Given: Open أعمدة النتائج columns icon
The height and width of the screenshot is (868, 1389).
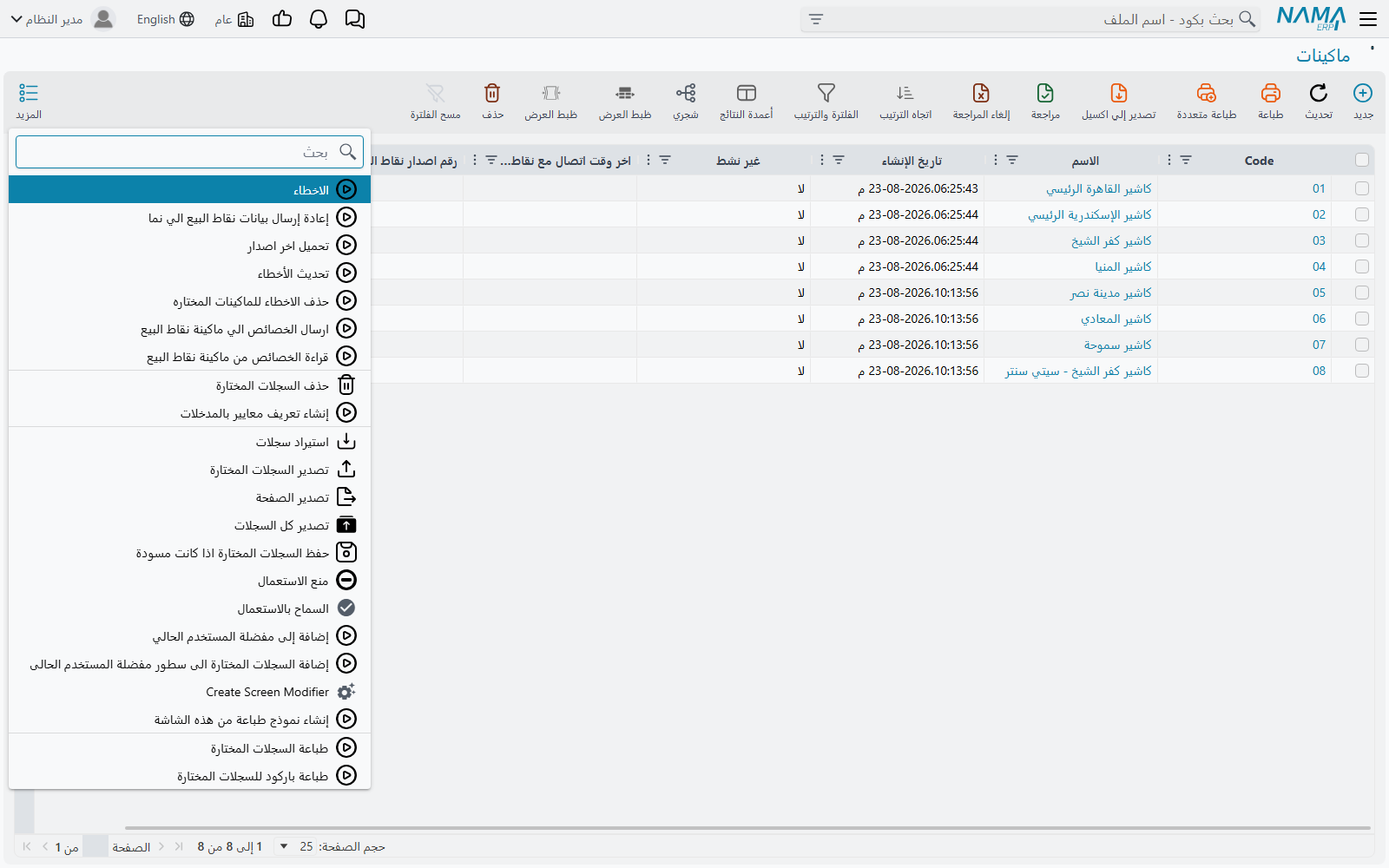Looking at the screenshot, I should [x=747, y=93].
